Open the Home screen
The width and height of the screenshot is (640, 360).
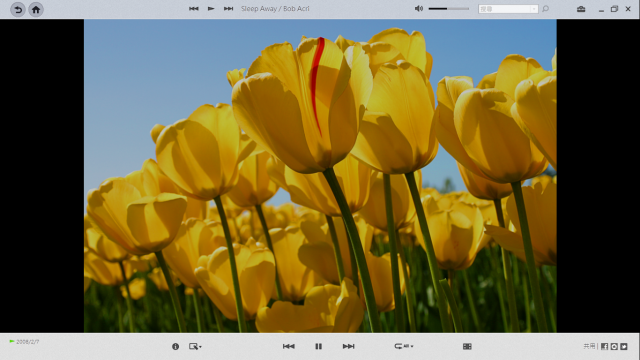click(x=36, y=9)
